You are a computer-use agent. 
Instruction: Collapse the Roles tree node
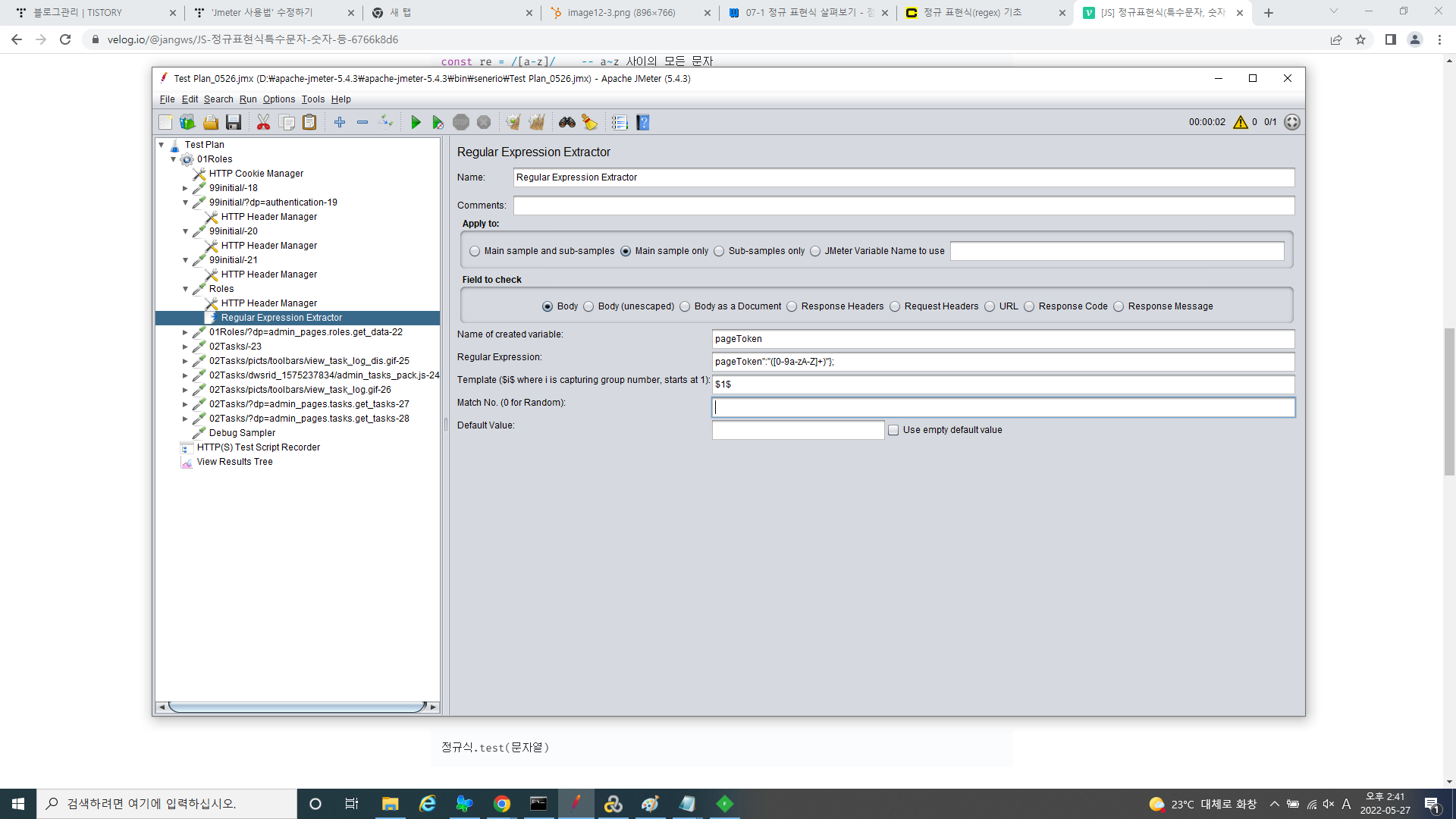[185, 289]
